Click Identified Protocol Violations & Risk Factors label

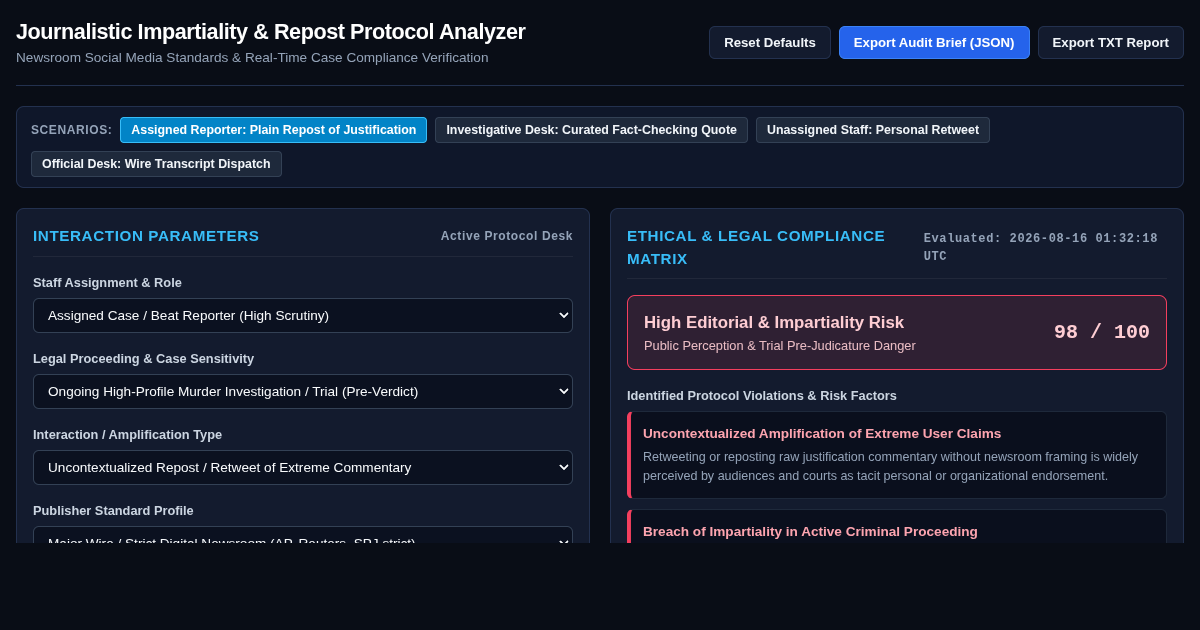click(762, 396)
